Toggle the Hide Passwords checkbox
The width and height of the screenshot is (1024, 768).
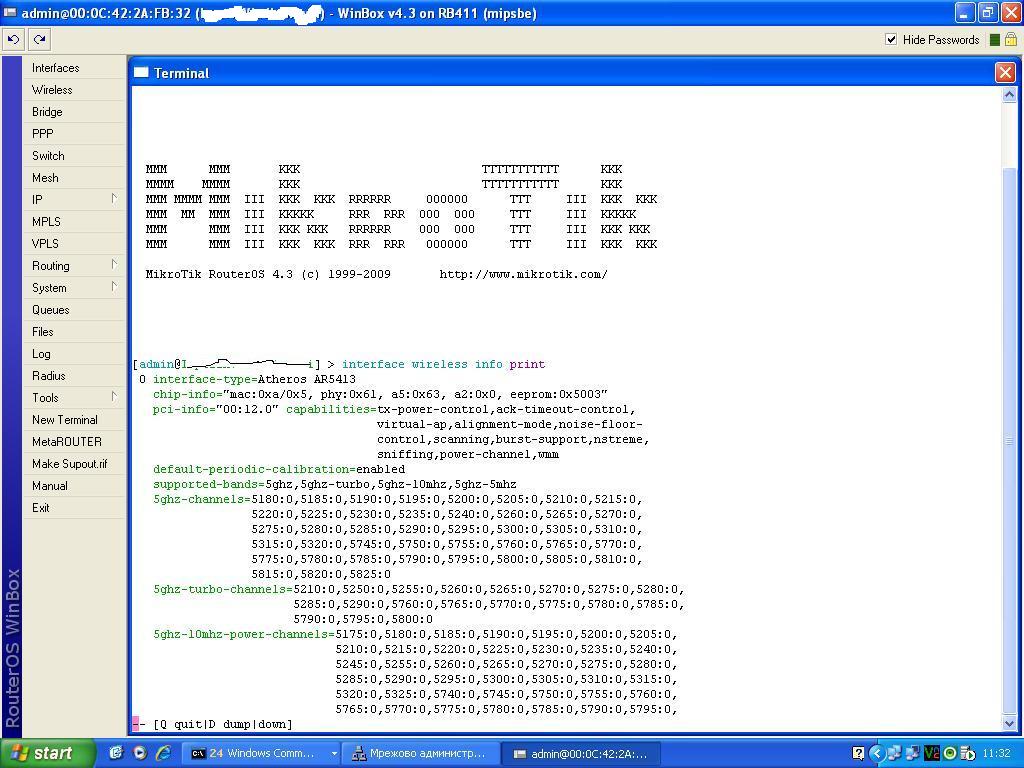point(891,40)
